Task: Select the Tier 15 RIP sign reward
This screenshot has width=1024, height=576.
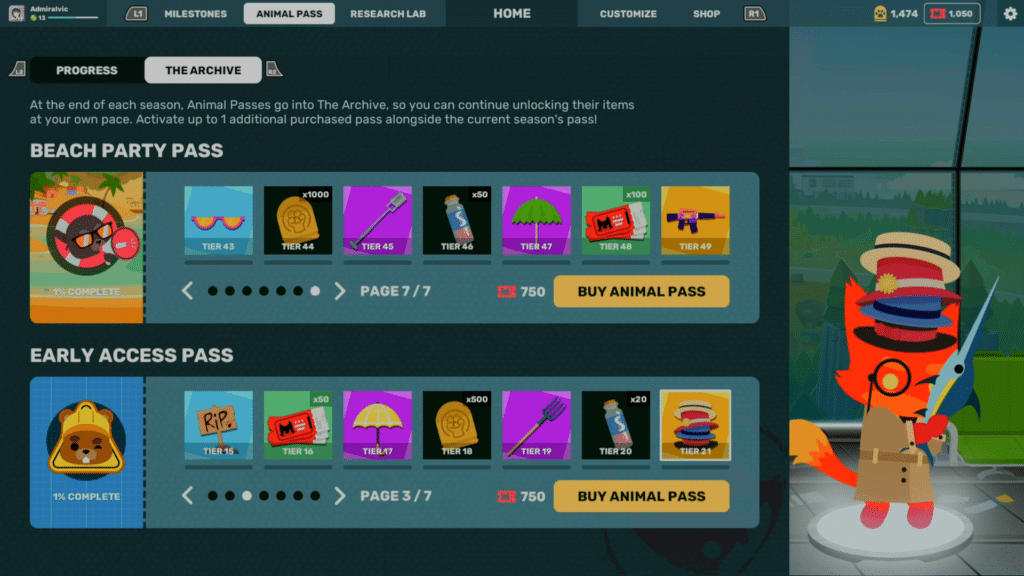Action: point(218,425)
